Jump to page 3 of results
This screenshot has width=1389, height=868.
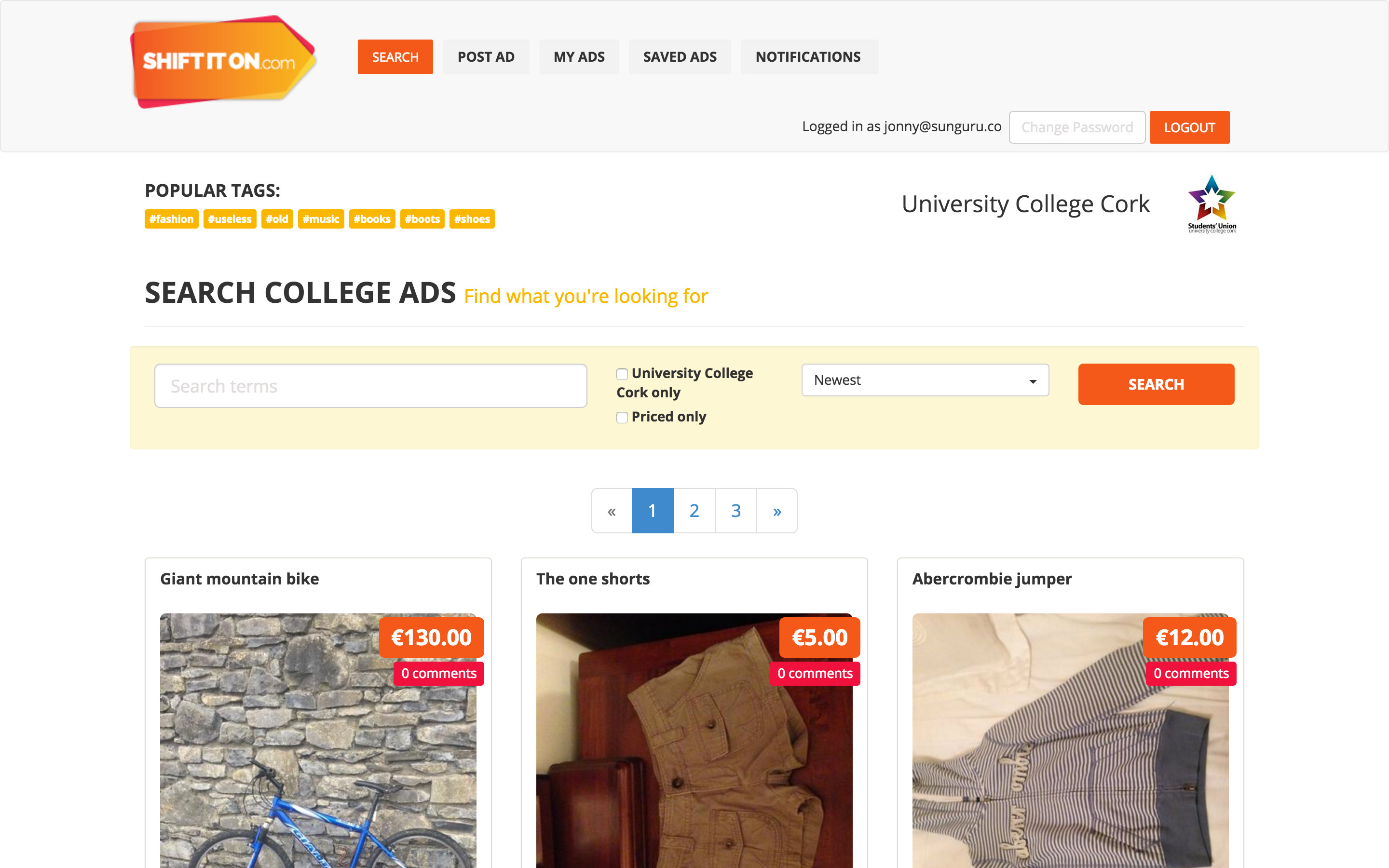(x=736, y=511)
